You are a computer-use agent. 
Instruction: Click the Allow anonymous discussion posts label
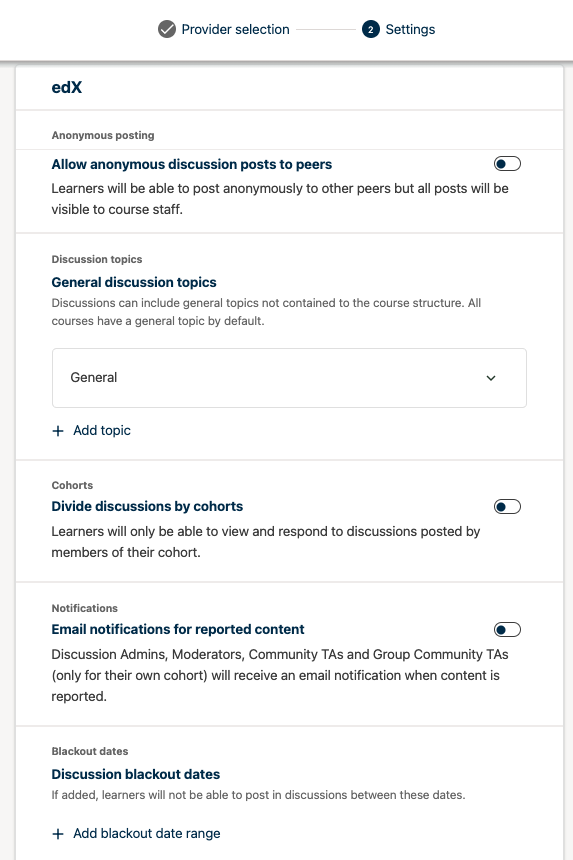(x=191, y=164)
